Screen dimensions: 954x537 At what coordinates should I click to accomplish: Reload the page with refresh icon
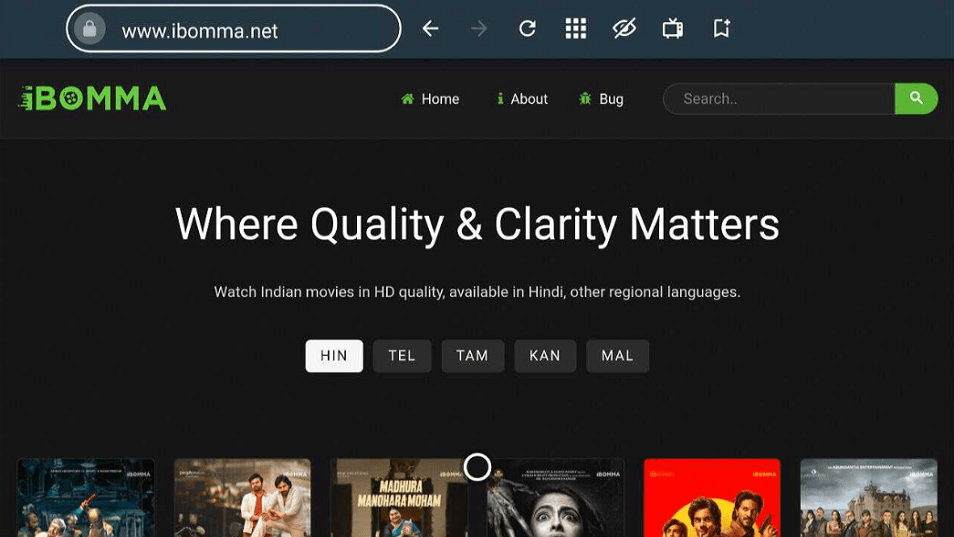tap(527, 29)
